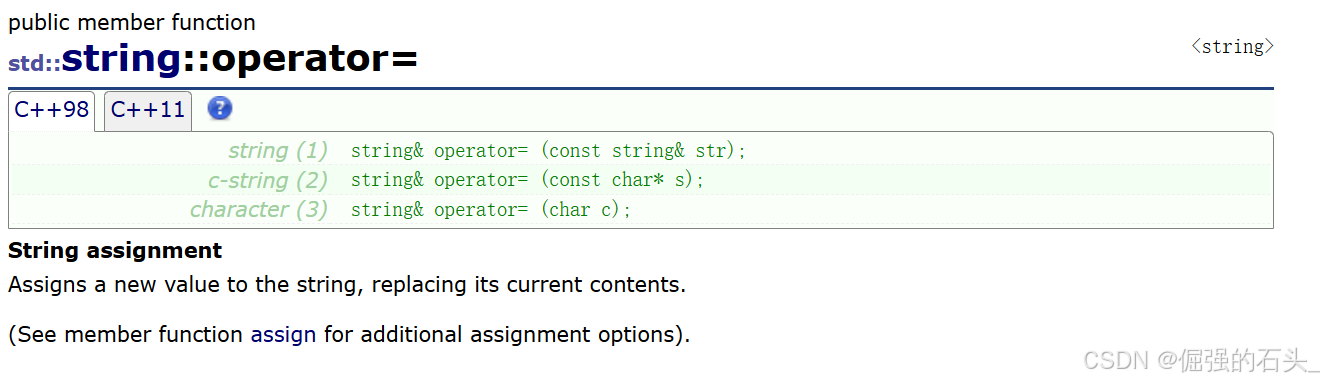The width and height of the screenshot is (1324, 382).
Task: Click the 'Assigns a new value' description sentence
Action: [x=347, y=284]
